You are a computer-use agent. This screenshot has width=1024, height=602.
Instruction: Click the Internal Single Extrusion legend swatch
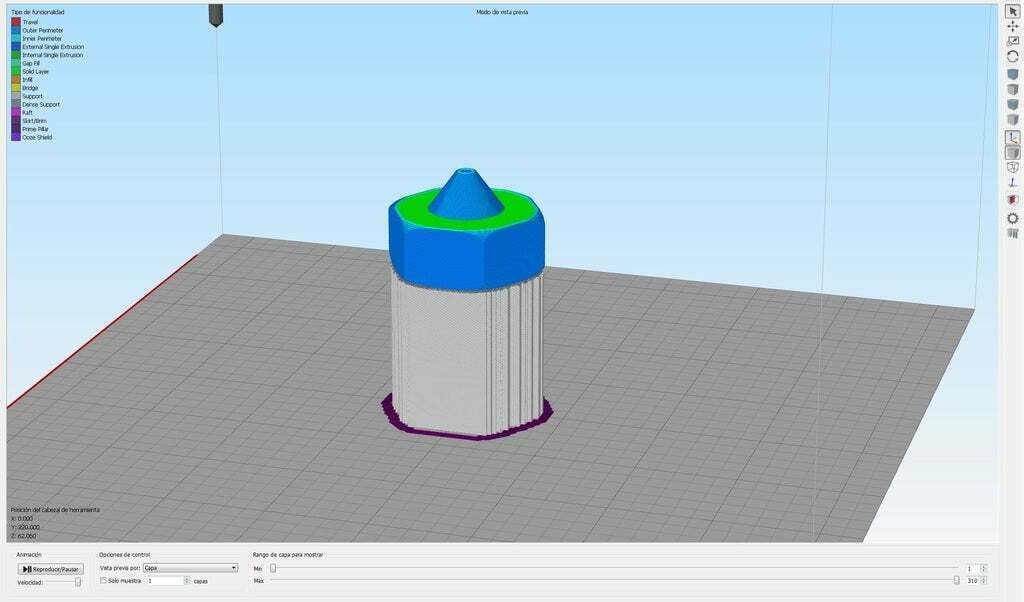click(16, 55)
